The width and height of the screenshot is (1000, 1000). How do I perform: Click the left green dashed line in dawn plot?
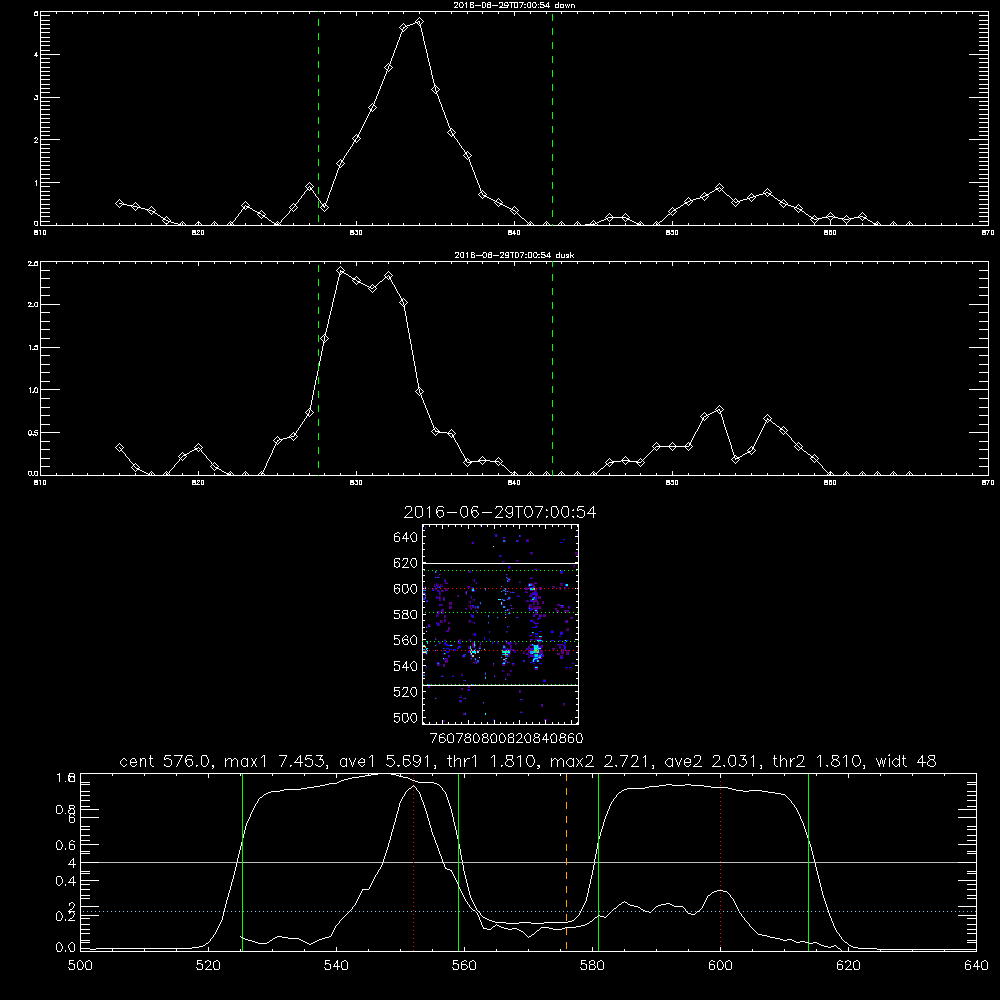[x=318, y=119]
